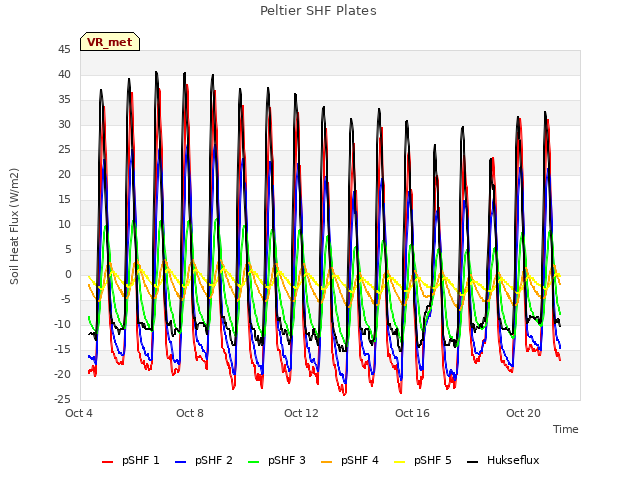The width and height of the screenshot is (640, 480).
Task: Click the black Hukseflux legend swatch
Action: 473,462
